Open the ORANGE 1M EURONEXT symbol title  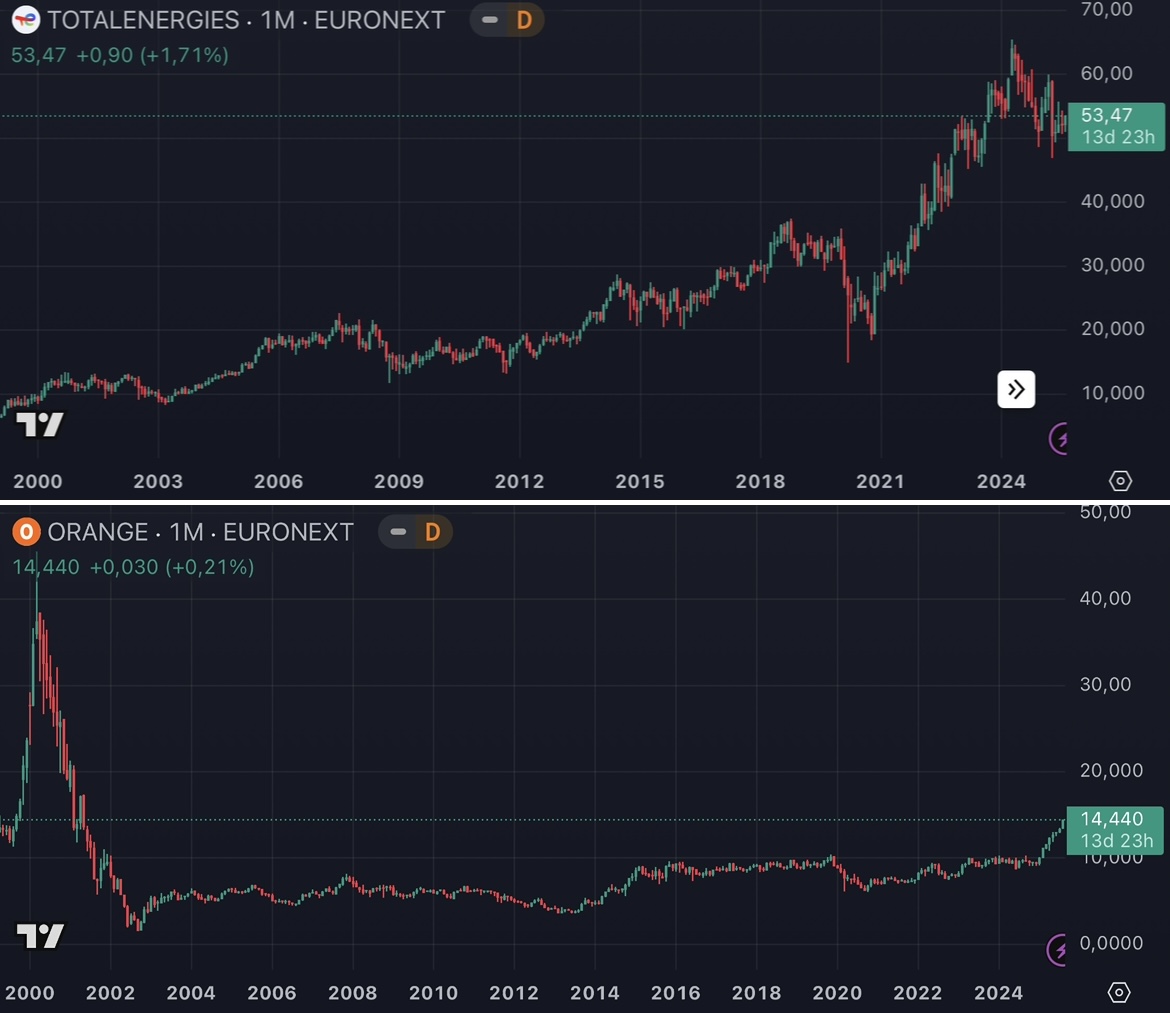coord(200,532)
